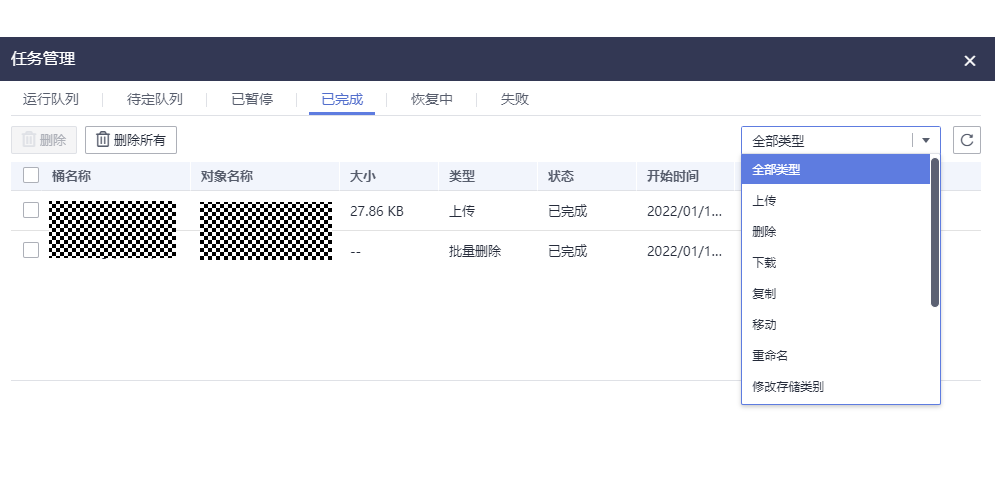
Task: Close the 任务管理 dialog
Action: pyautogui.click(x=969, y=61)
